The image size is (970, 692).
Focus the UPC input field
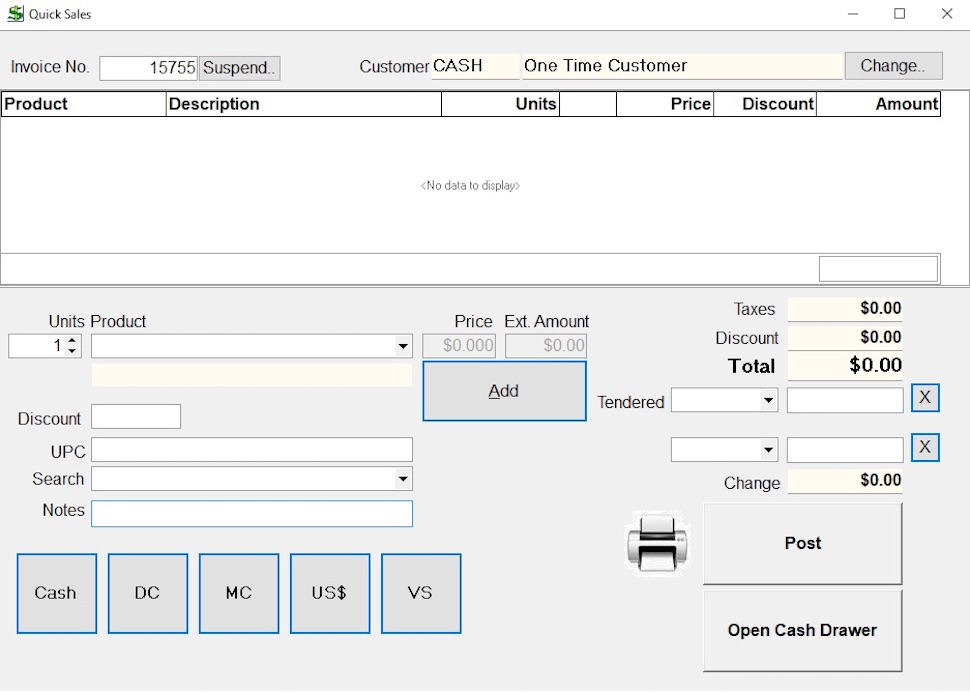(251, 450)
